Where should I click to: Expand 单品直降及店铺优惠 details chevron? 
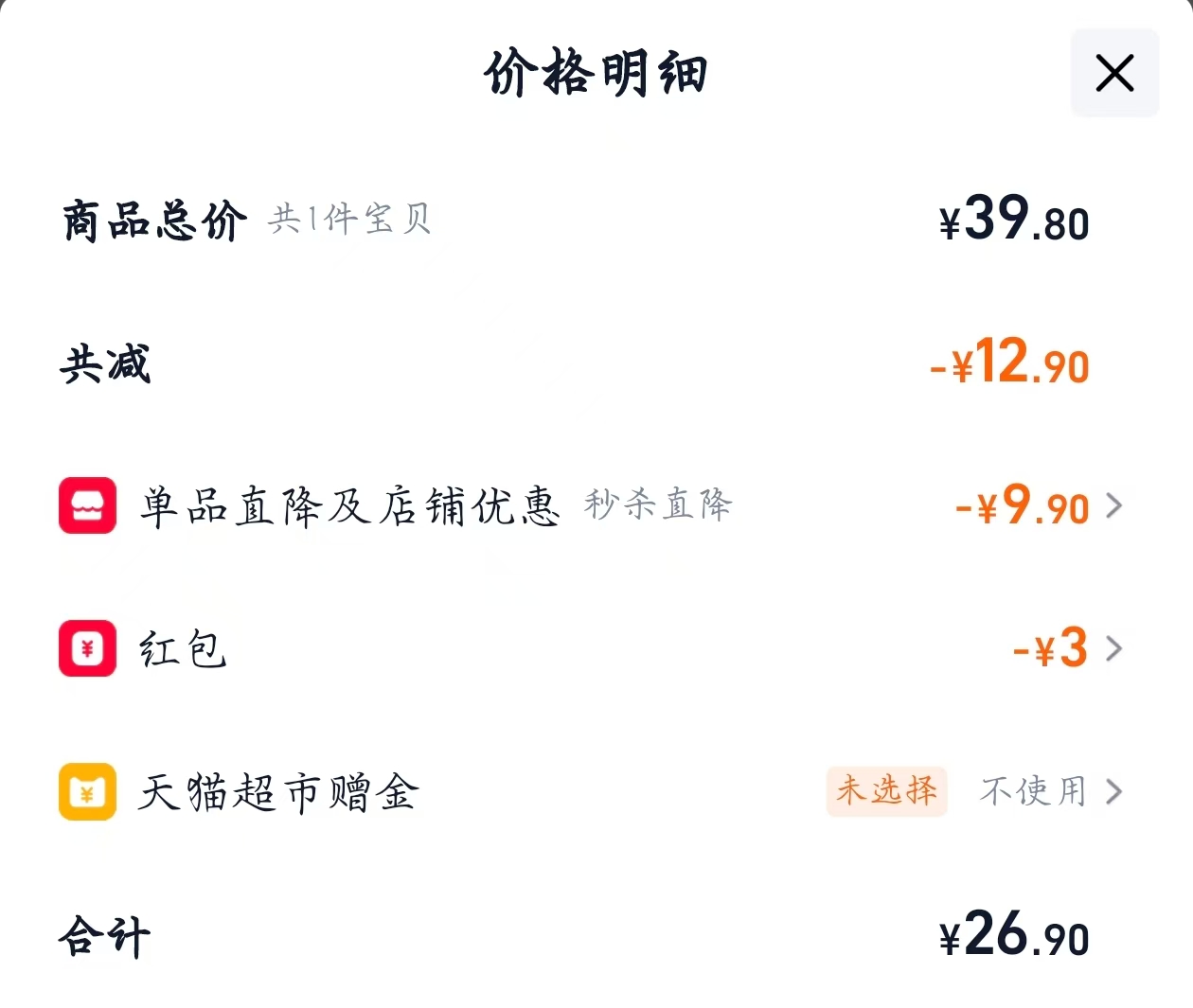click(1115, 506)
